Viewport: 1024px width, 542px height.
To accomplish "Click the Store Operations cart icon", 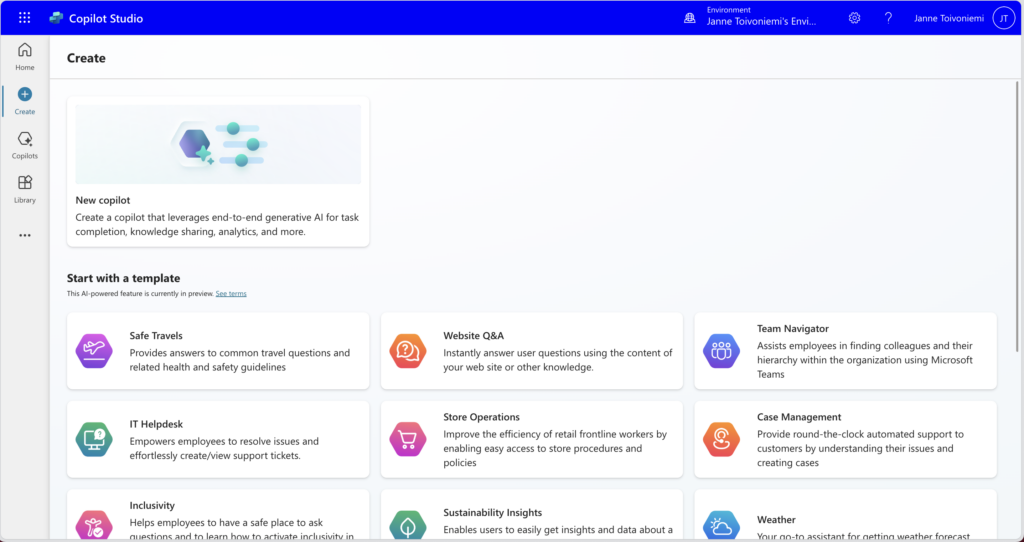I will (x=408, y=439).
